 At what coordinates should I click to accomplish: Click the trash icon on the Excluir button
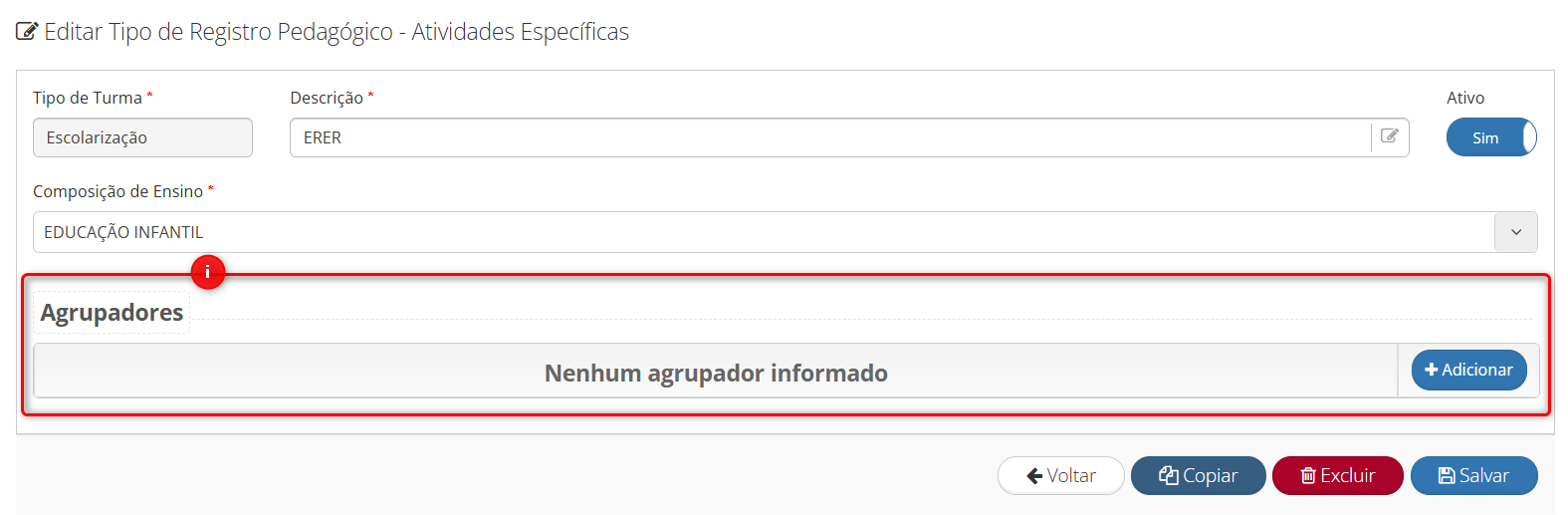click(1308, 476)
